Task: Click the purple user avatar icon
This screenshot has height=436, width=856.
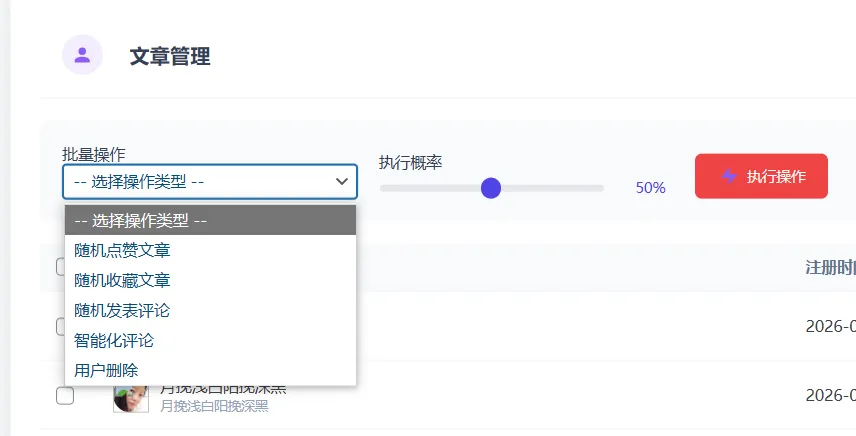Action: coord(82,55)
